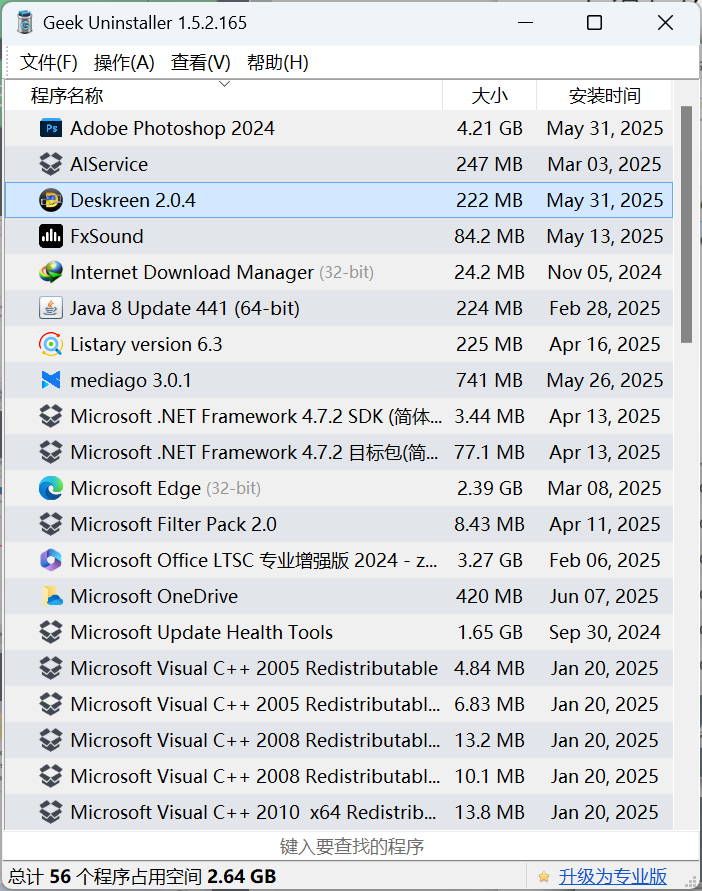This screenshot has height=891, width=702.
Task: Click the 4.21 GB size cell
Action: (490, 128)
